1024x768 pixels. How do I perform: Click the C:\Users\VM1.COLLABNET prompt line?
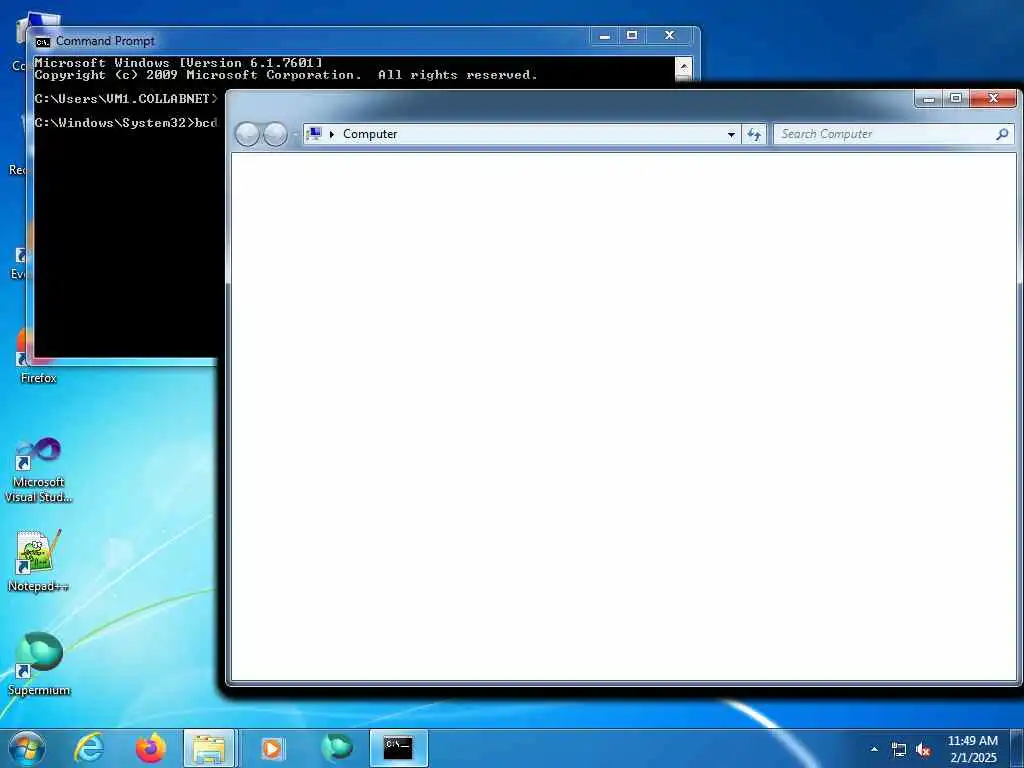[x=126, y=99]
